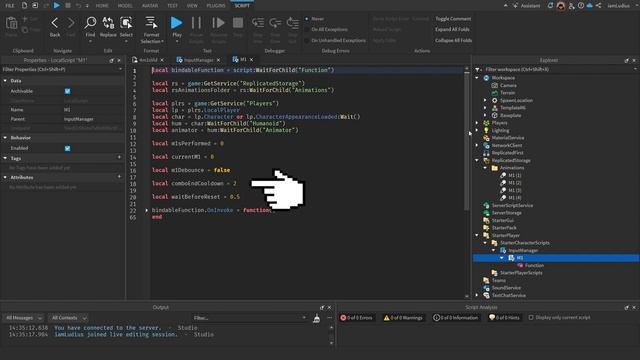Switch to the InputManager script tab

[198, 60]
